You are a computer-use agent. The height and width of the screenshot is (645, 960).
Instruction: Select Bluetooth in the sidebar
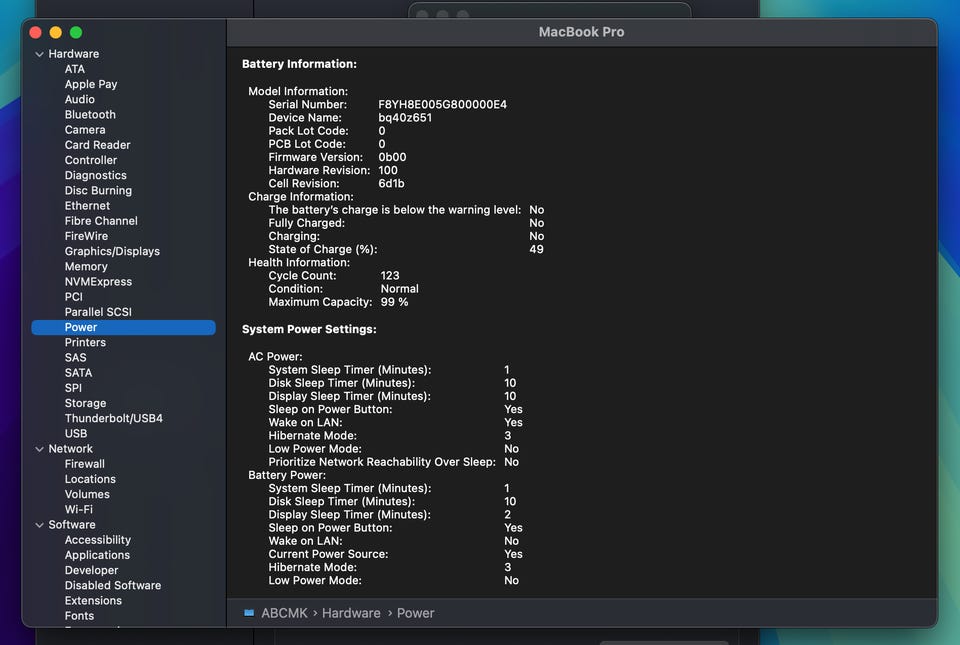pyautogui.click(x=90, y=115)
